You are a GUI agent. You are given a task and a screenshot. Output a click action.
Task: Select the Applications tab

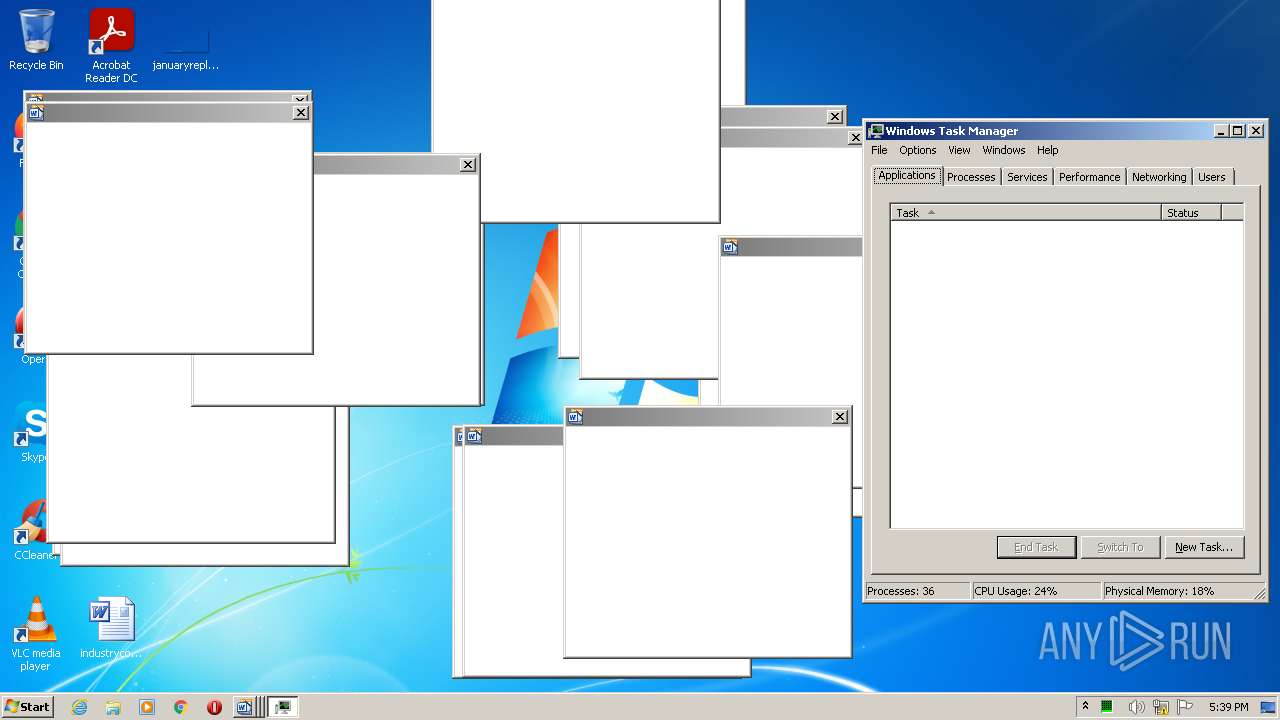coord(907,175)
